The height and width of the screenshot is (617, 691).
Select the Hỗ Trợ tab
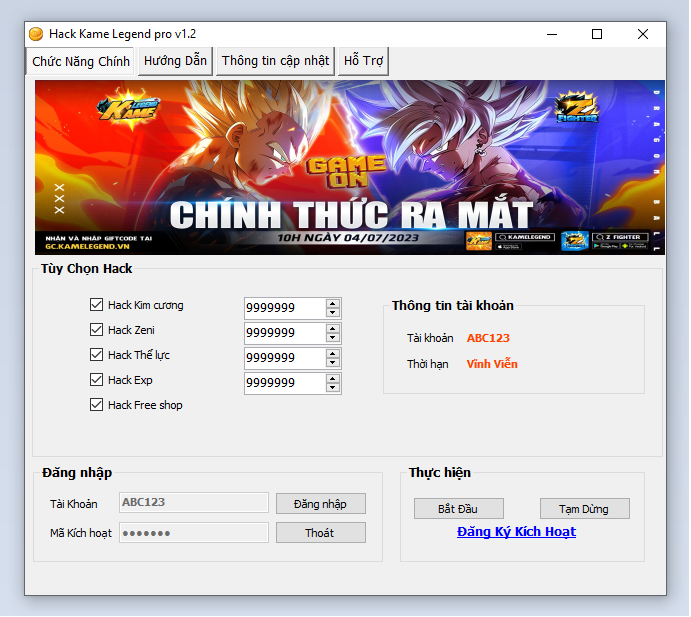point(363,61)
